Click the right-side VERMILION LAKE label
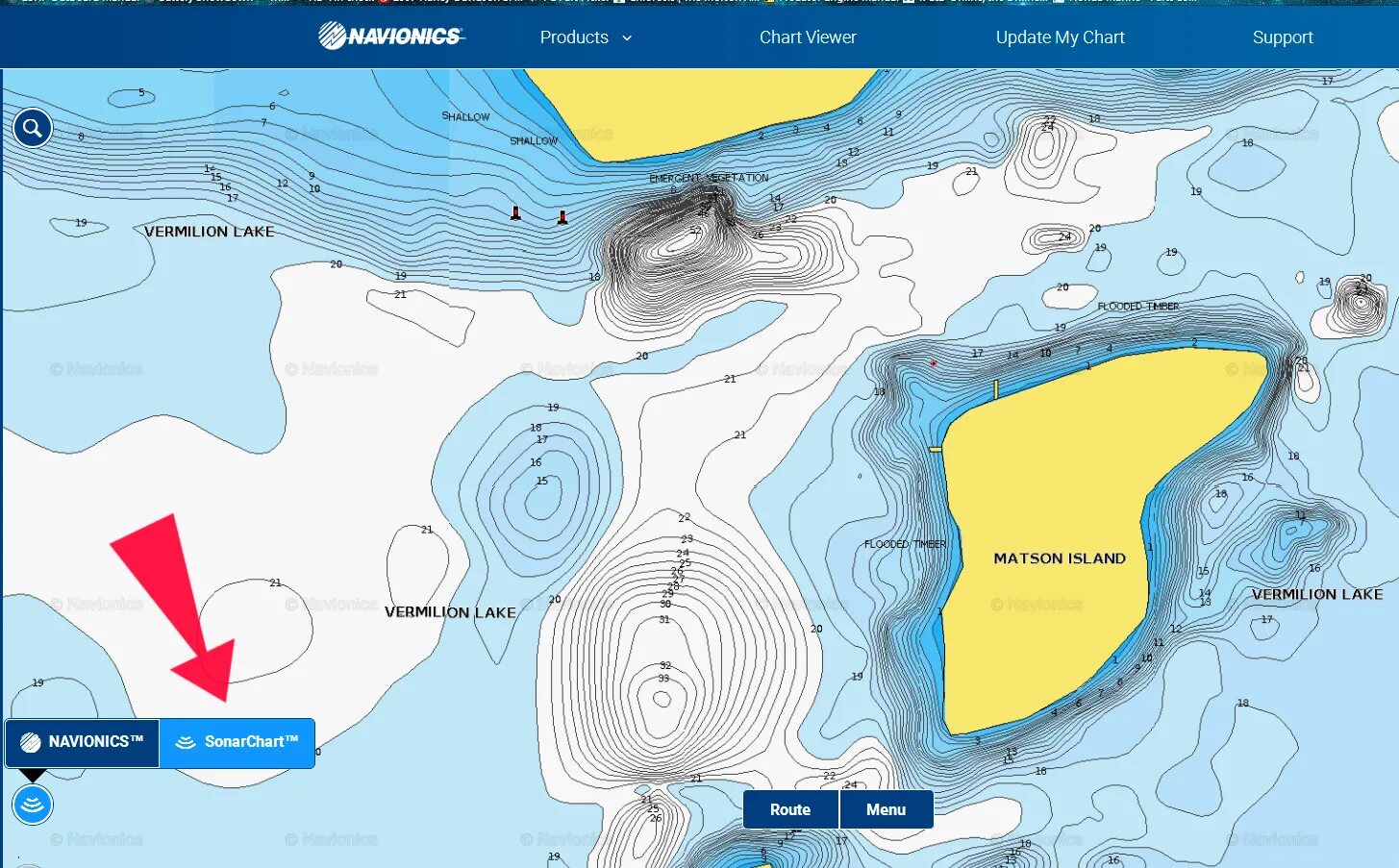Viewport: 1399px width, 868px height. pyautogui.click(x=1317, y=595)
